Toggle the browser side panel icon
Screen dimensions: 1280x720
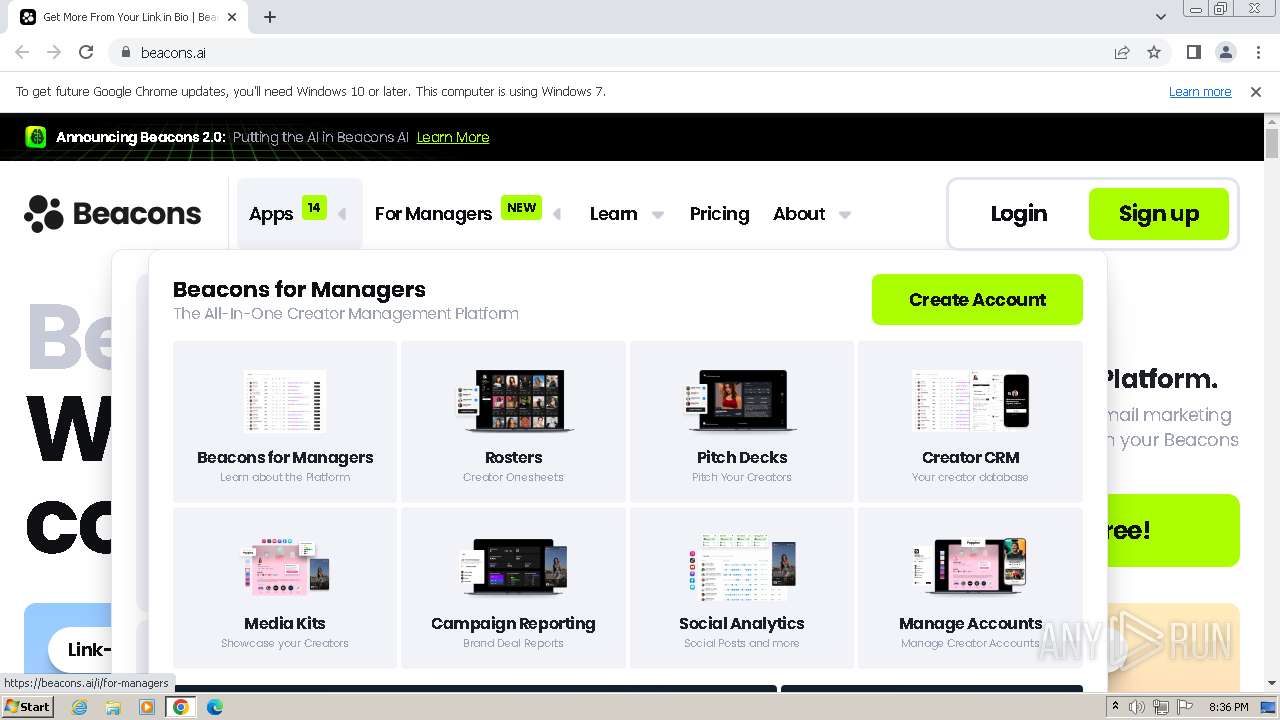point(1194,53)
